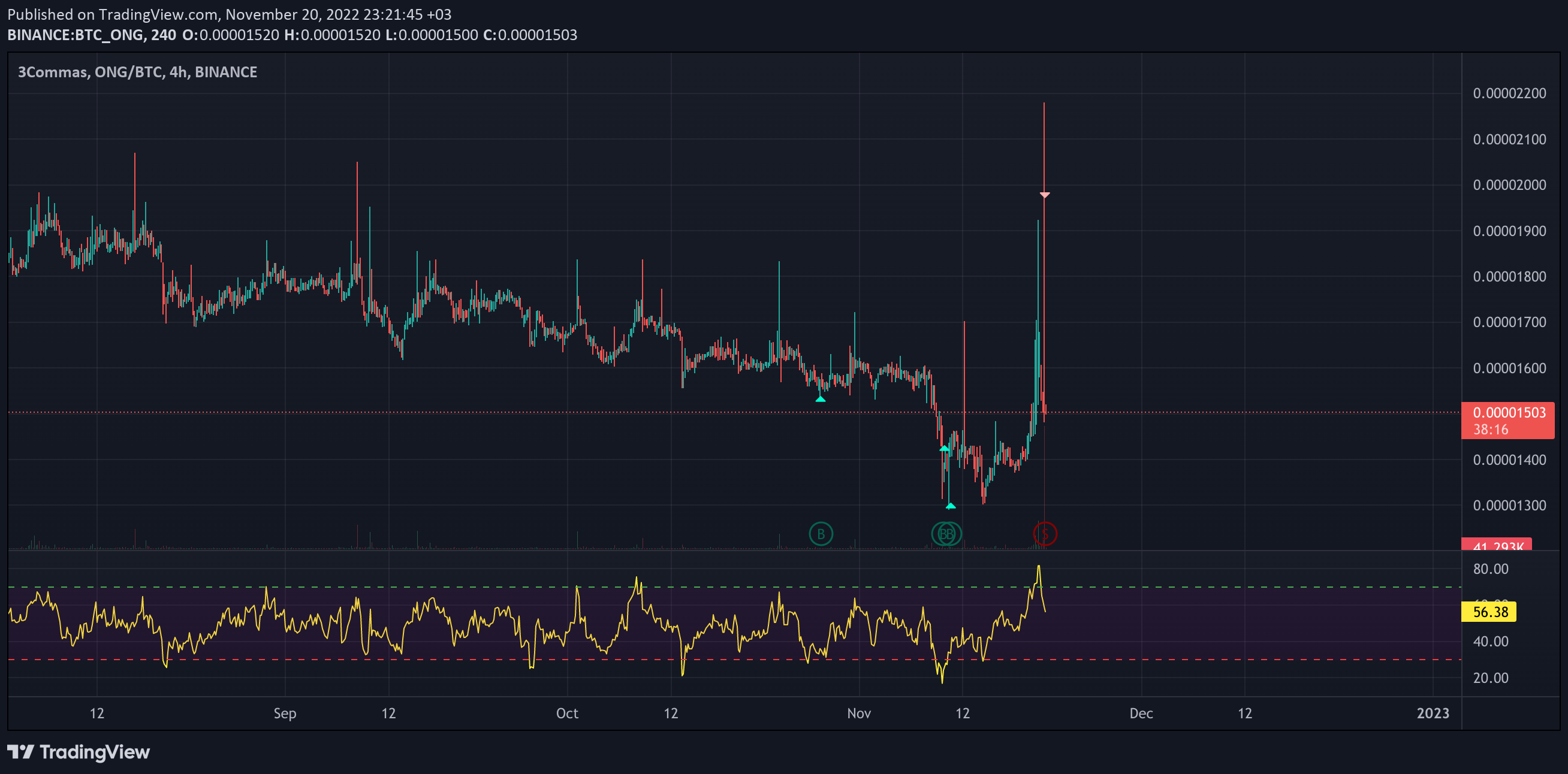Click the open value O:0.00001520
The width and height of the screenshot is (1568, 774).
231,35
